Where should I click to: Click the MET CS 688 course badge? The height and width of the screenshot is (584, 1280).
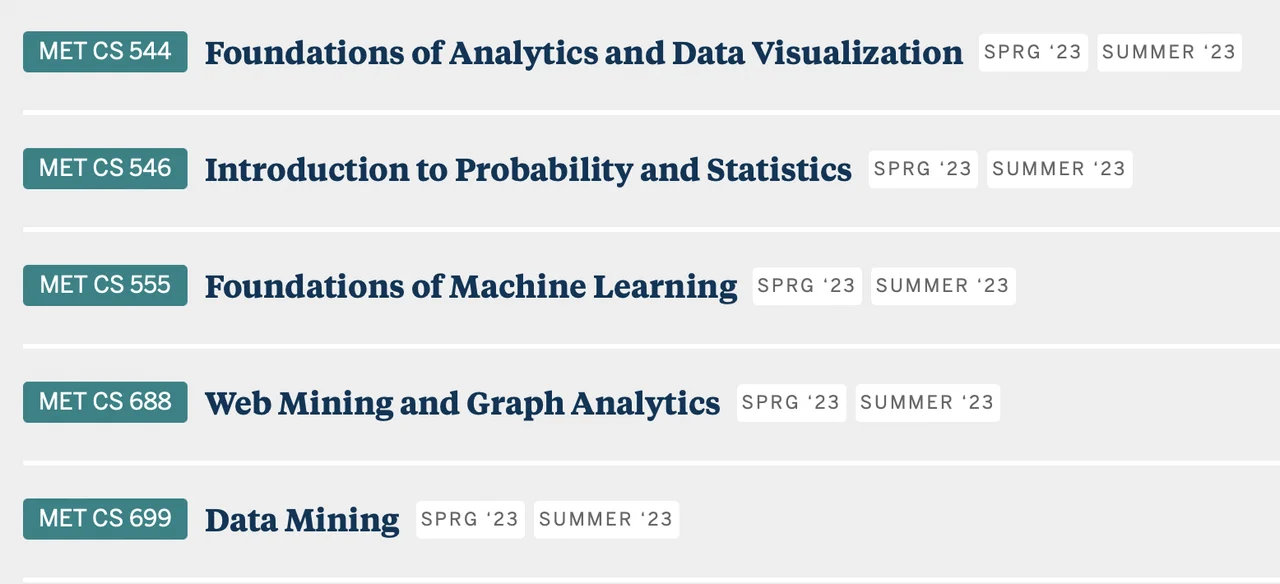(105, 402)
